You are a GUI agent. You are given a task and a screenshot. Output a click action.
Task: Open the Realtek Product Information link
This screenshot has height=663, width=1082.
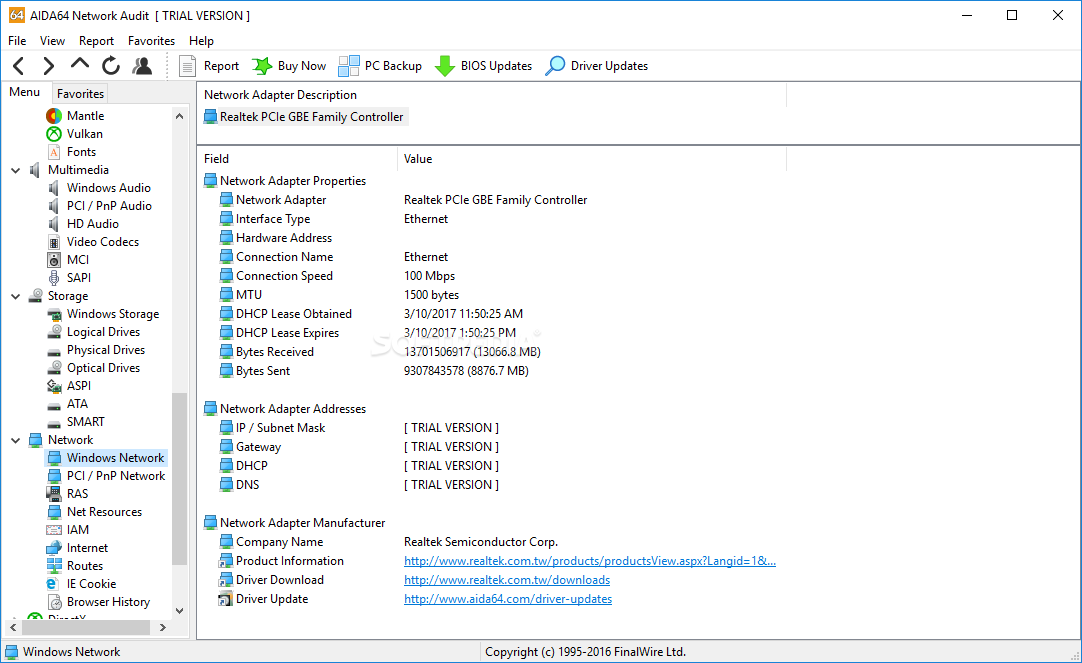click(x=590, y=561)
